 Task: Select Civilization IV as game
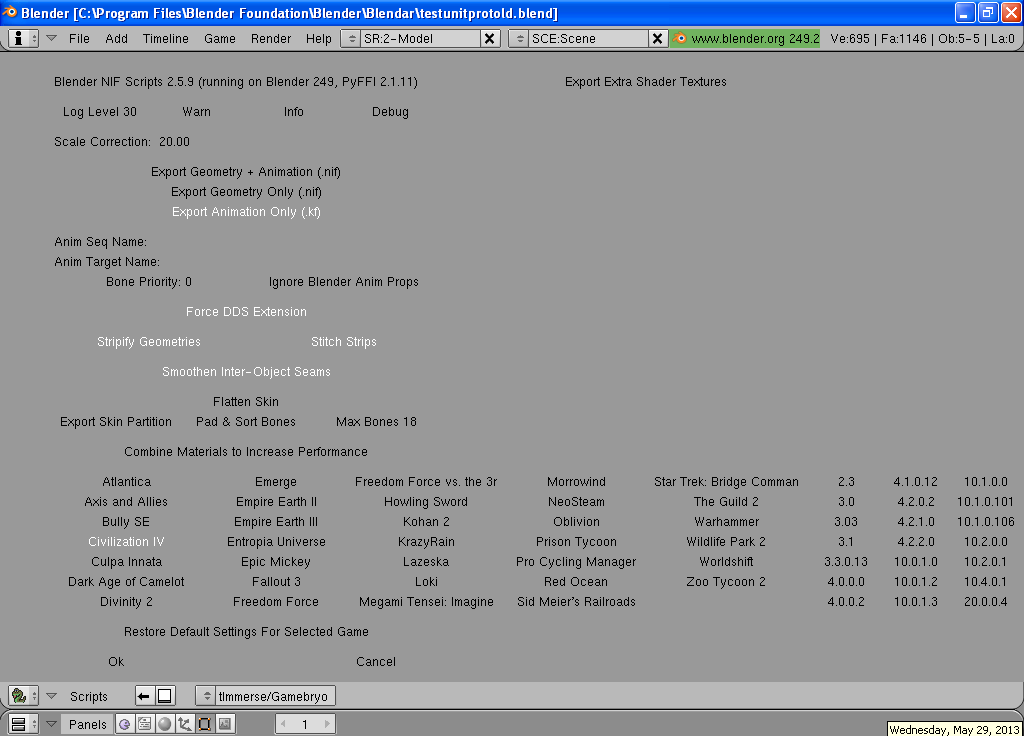[x=126, y=541]
